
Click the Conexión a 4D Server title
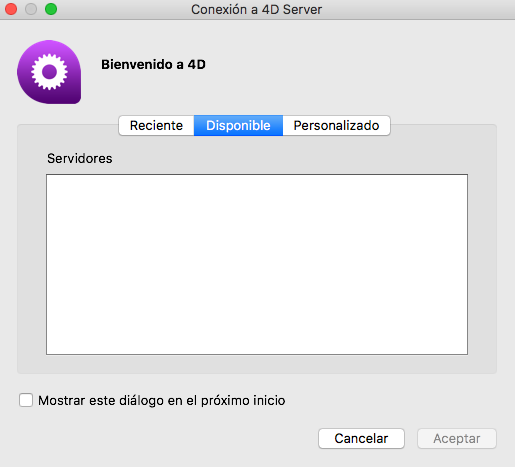click(x=257, y=9)
